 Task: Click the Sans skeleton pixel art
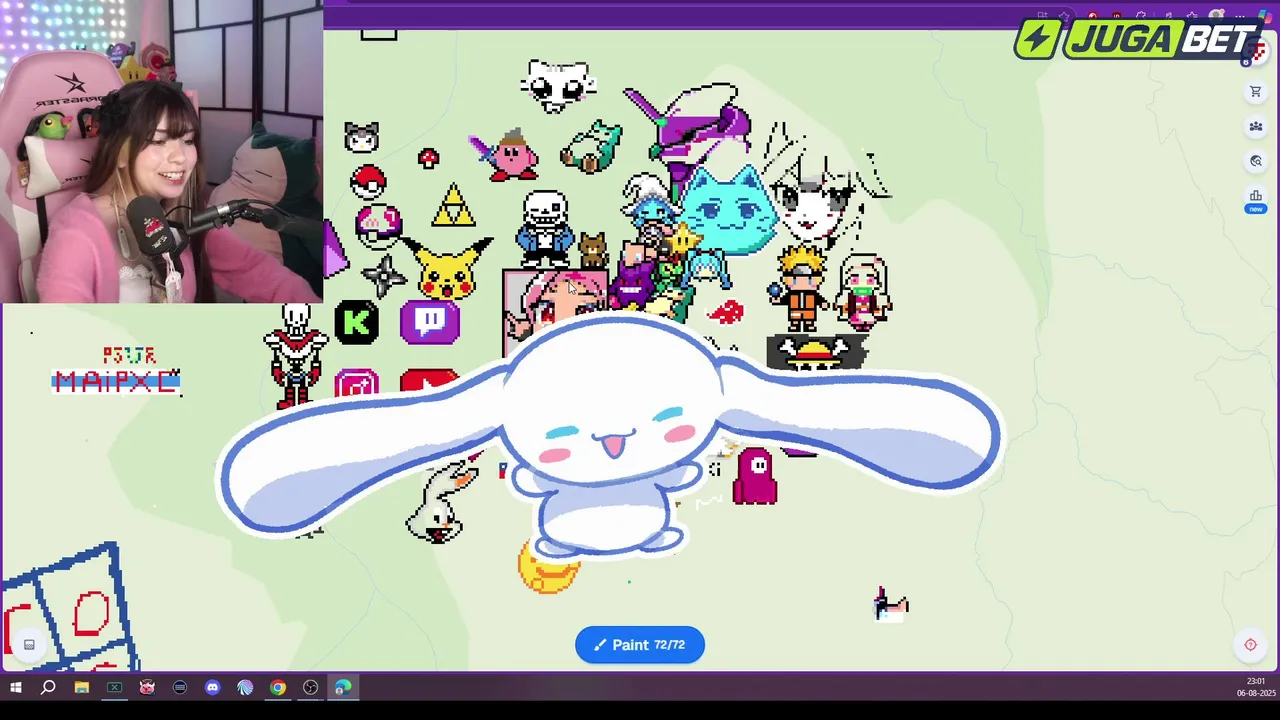pyautogui.click(x=545, y=228)
